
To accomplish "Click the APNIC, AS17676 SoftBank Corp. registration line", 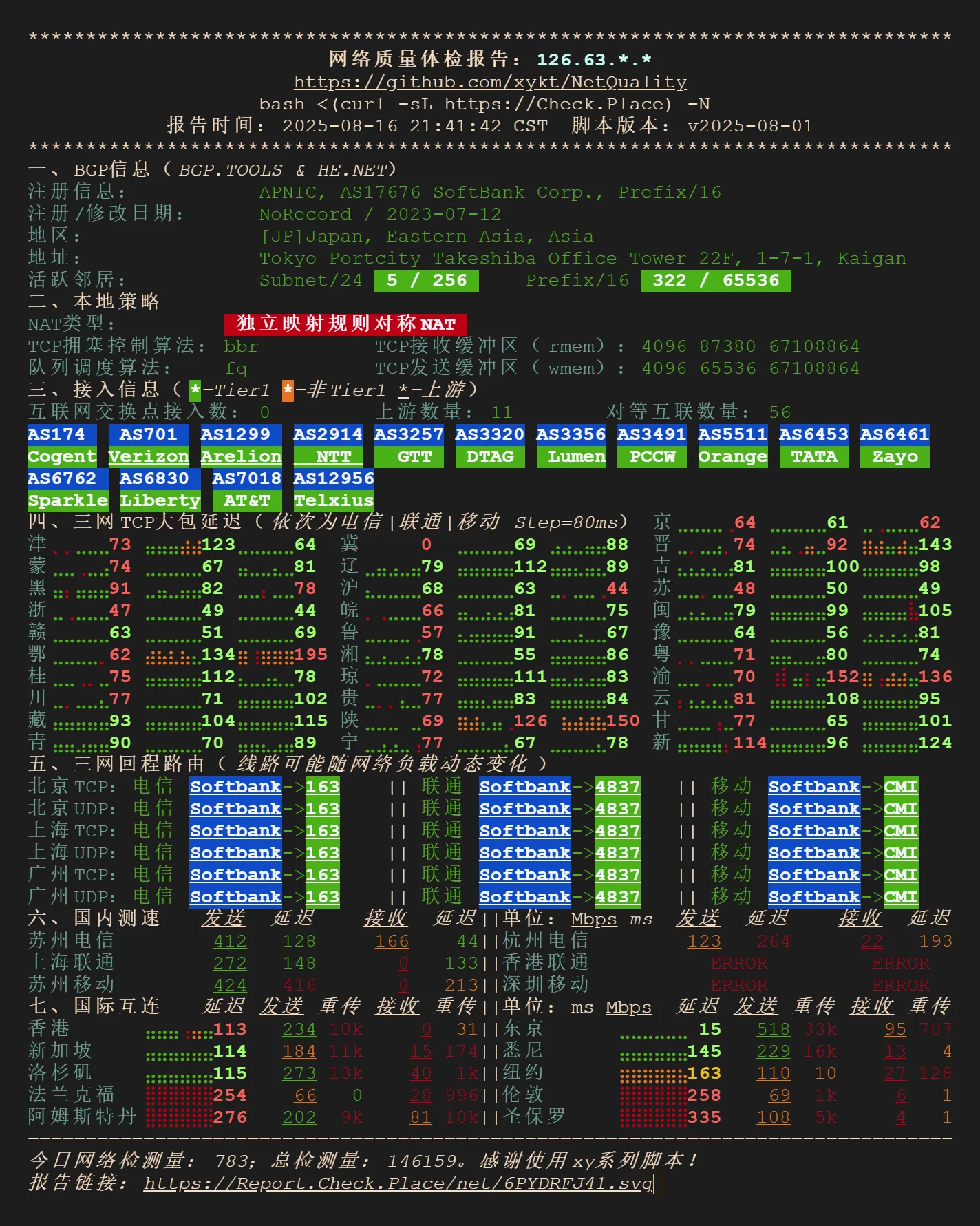I will pyautogui.click(x=490, y=192).
